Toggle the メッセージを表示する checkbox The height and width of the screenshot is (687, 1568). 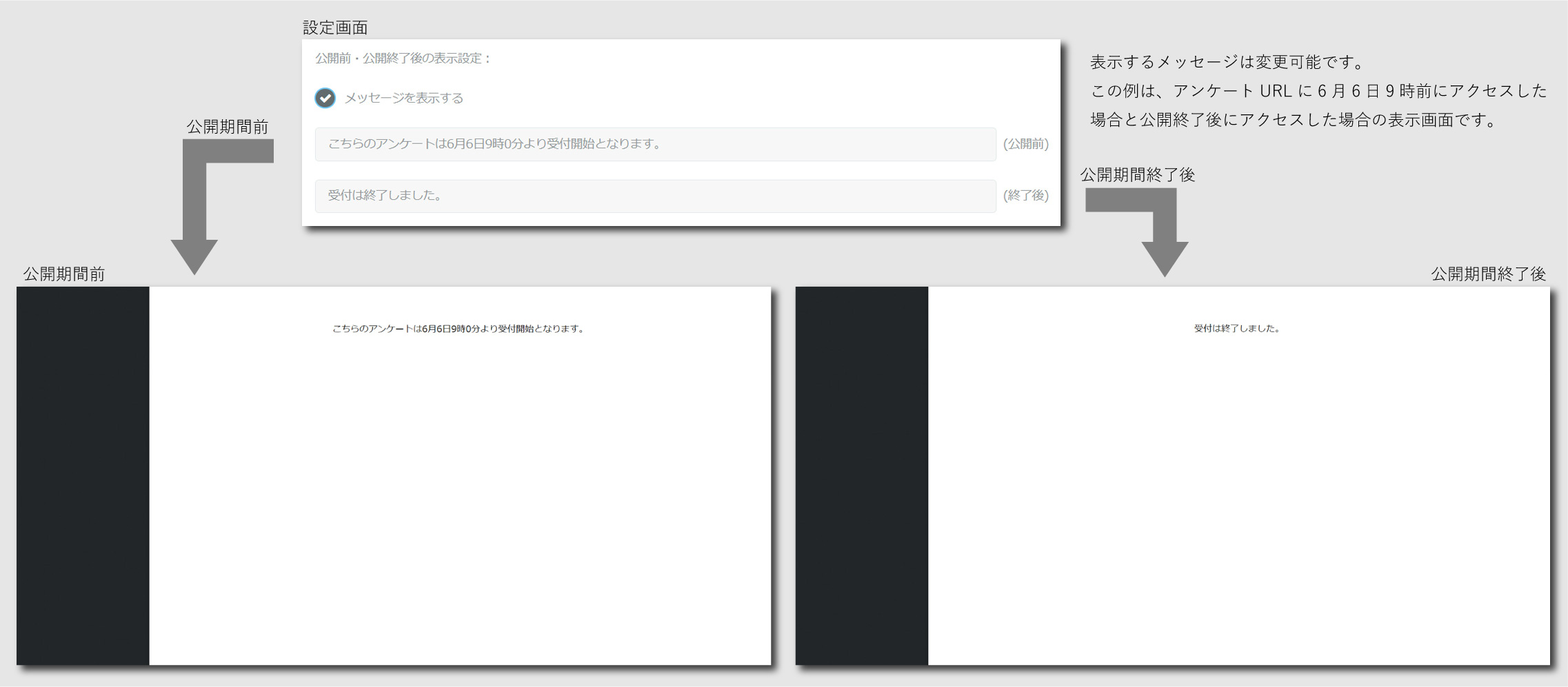pyautogui.click(x=325, y=98)
